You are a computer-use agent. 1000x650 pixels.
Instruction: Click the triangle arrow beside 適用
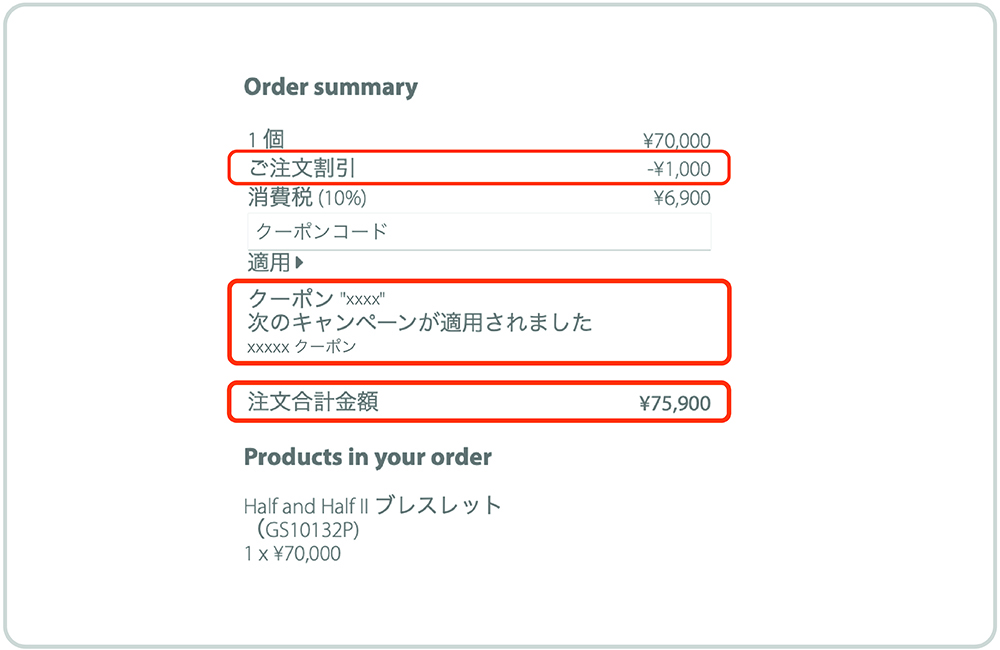(x=299, y=263)
